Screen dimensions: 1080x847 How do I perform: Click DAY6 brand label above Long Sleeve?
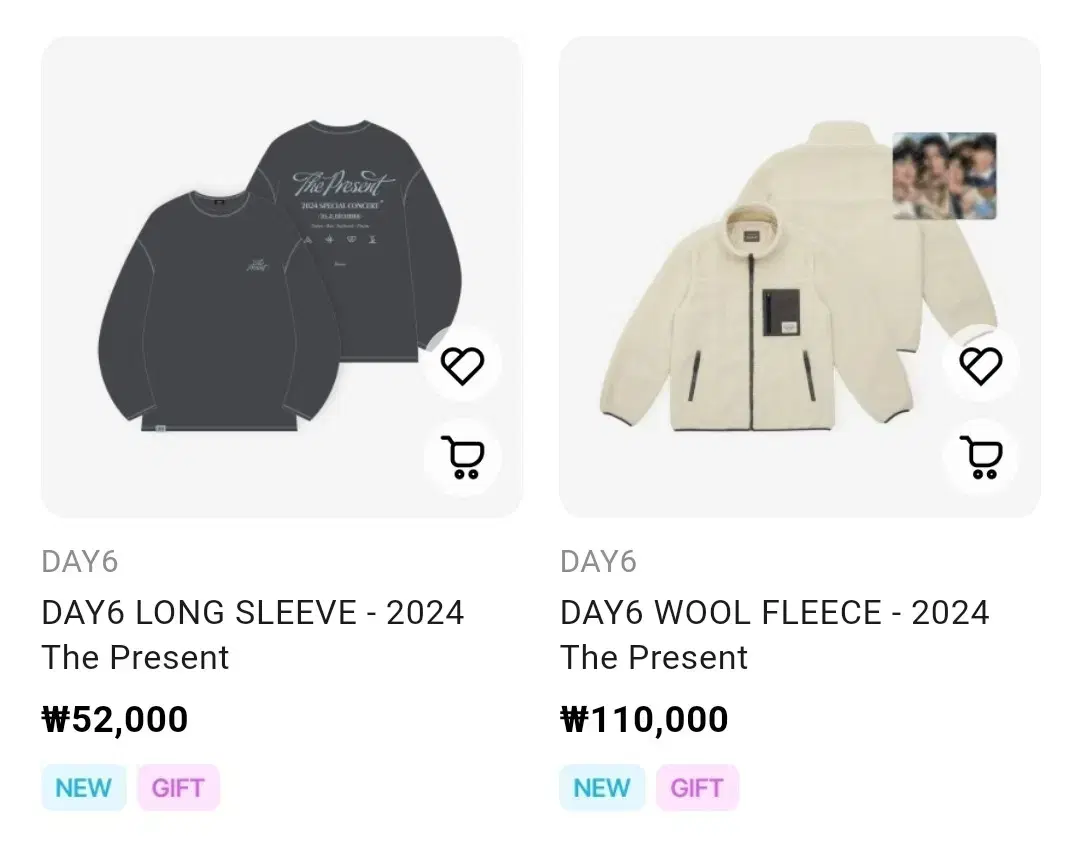pos(80,562)
